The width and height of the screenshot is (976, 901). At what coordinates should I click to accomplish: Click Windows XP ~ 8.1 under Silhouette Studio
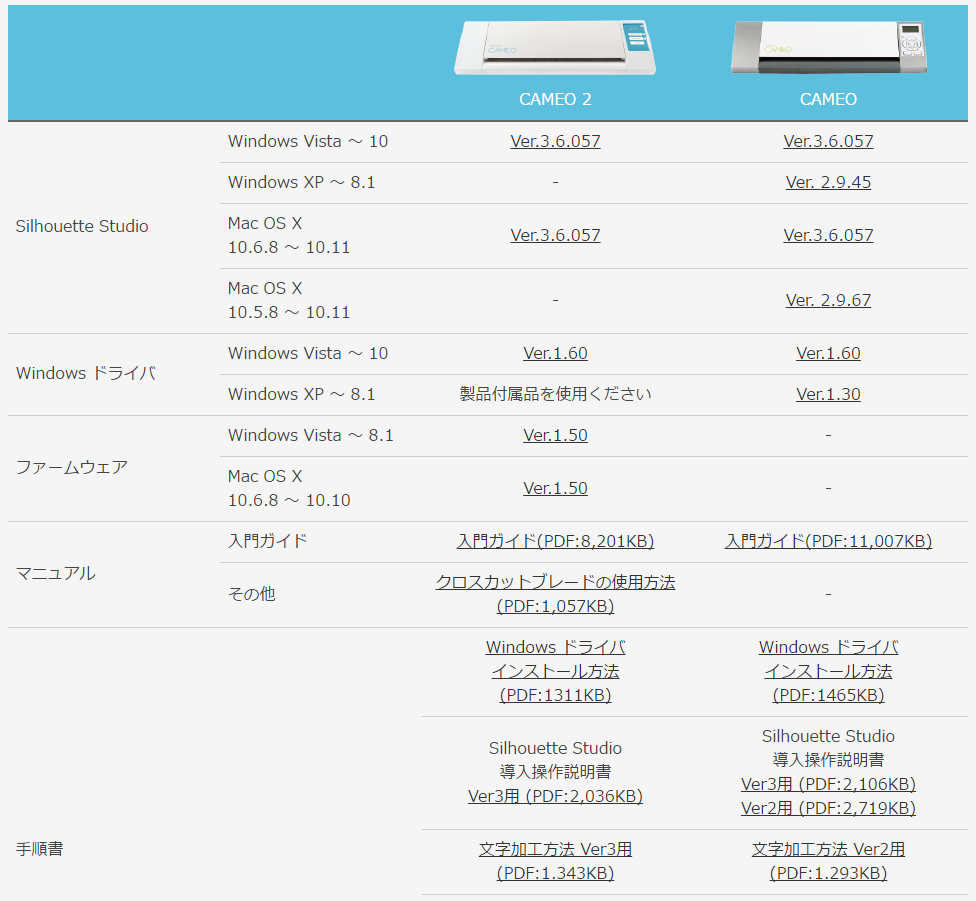pos(301,182)
